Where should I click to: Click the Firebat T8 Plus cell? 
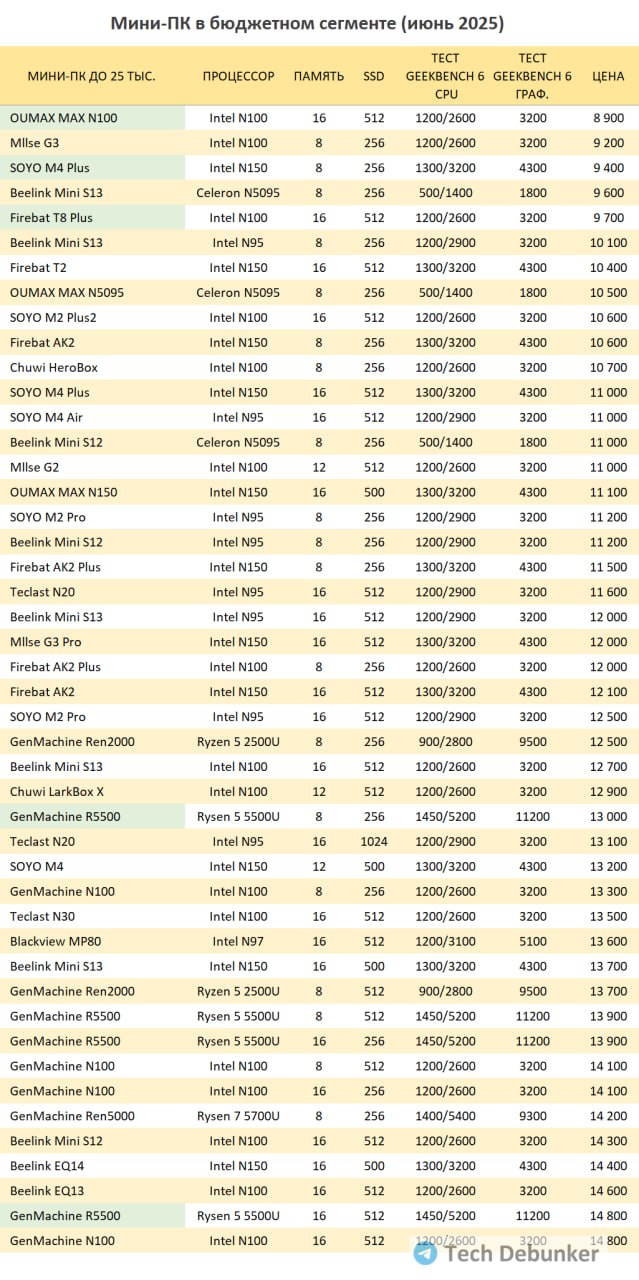[x=92, y=218]
